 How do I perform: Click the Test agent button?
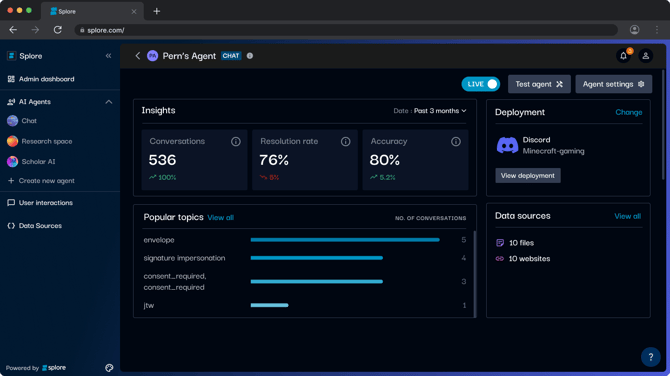coord(539,84)
